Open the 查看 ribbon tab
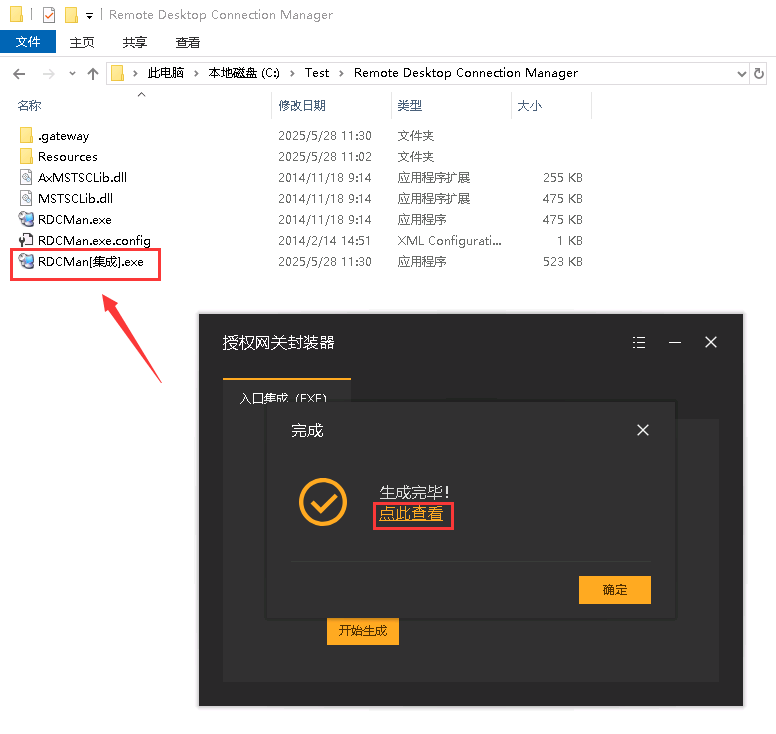The width and height of the screenshot is (776, 734). pyautogui.click(x=188, y=43)
